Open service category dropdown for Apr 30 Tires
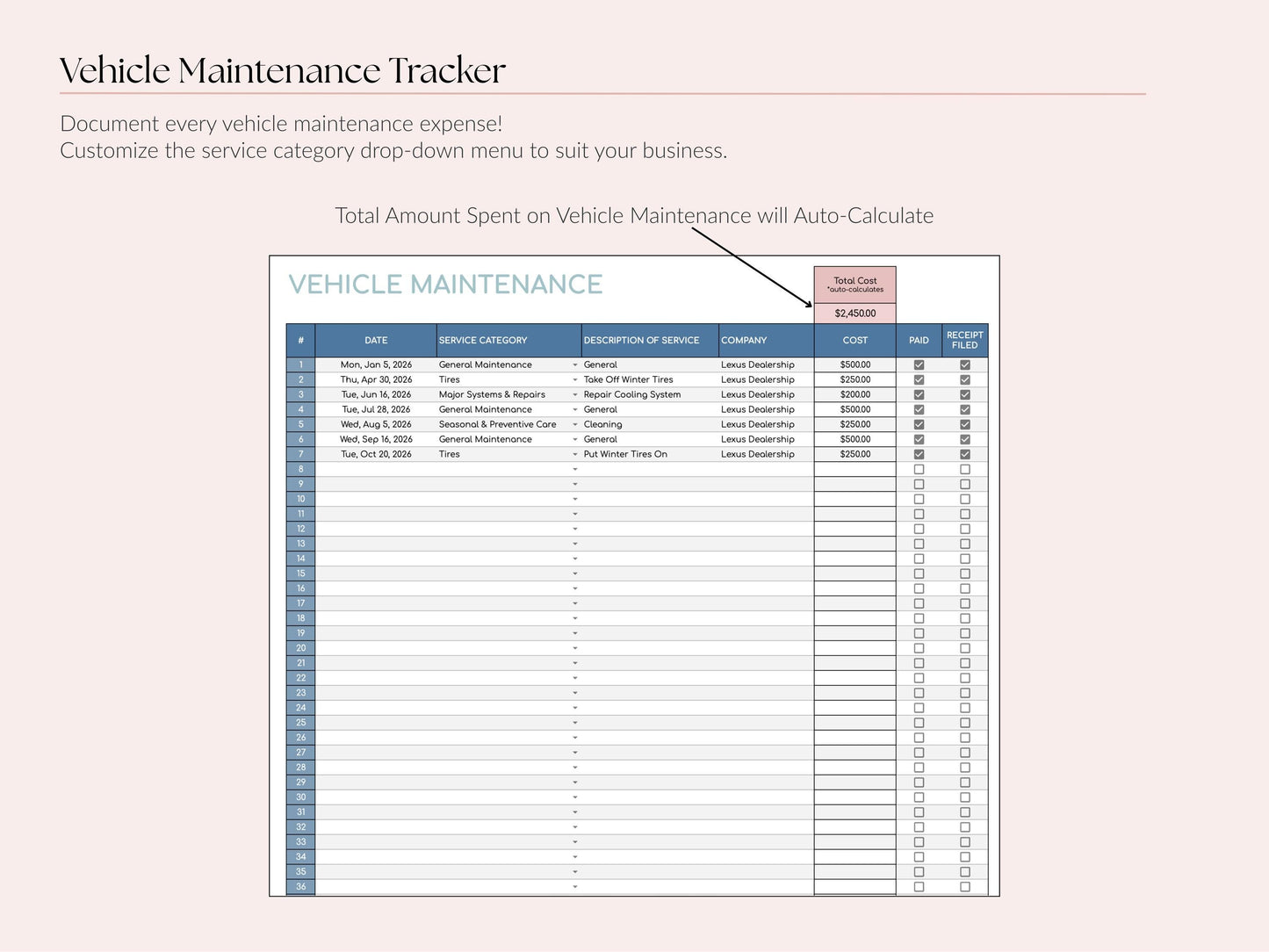1269x952 pixels. [575, 379]
